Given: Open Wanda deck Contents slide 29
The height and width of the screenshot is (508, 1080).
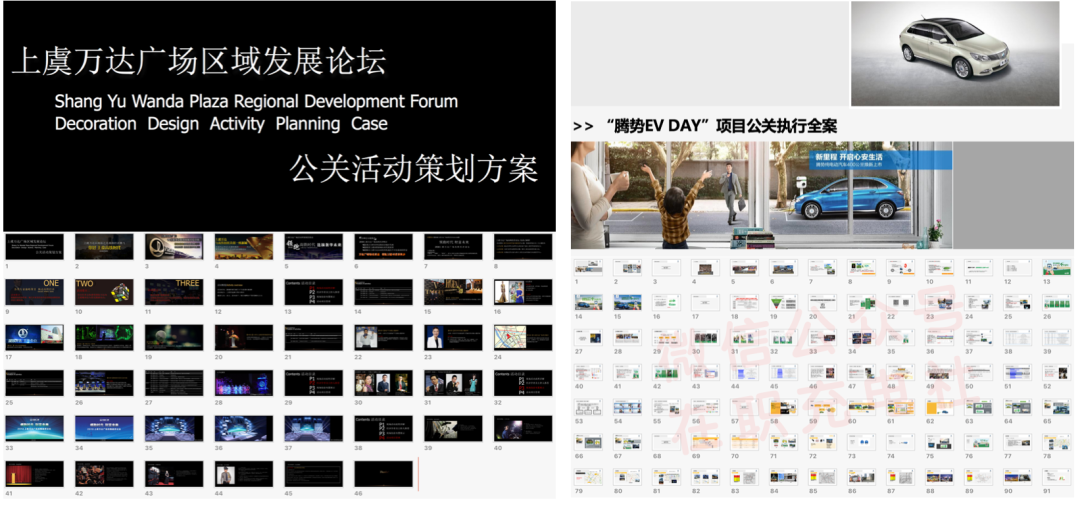Looking at the screenshot, I should click(313, 383).
